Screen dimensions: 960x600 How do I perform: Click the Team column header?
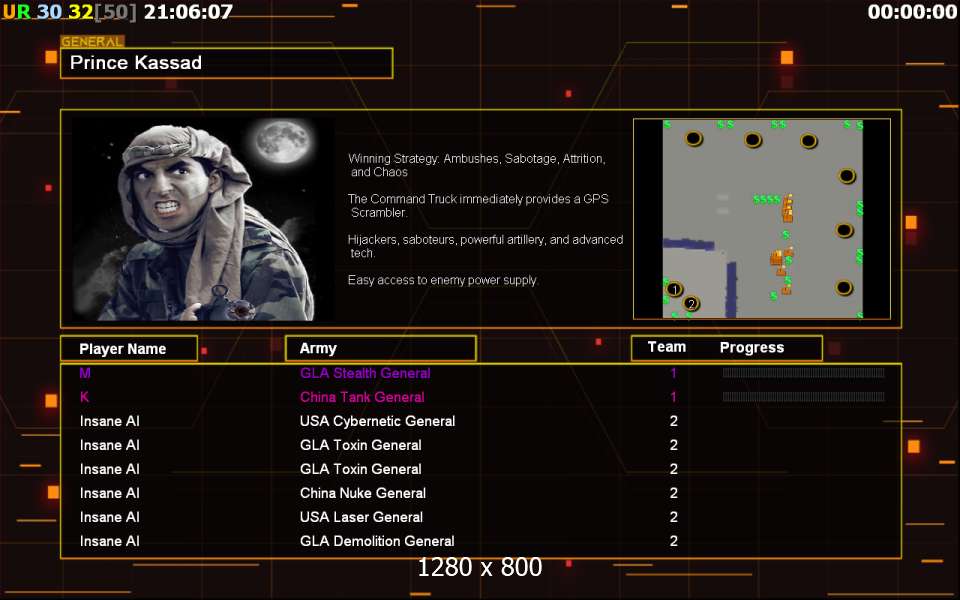[667, 347]
